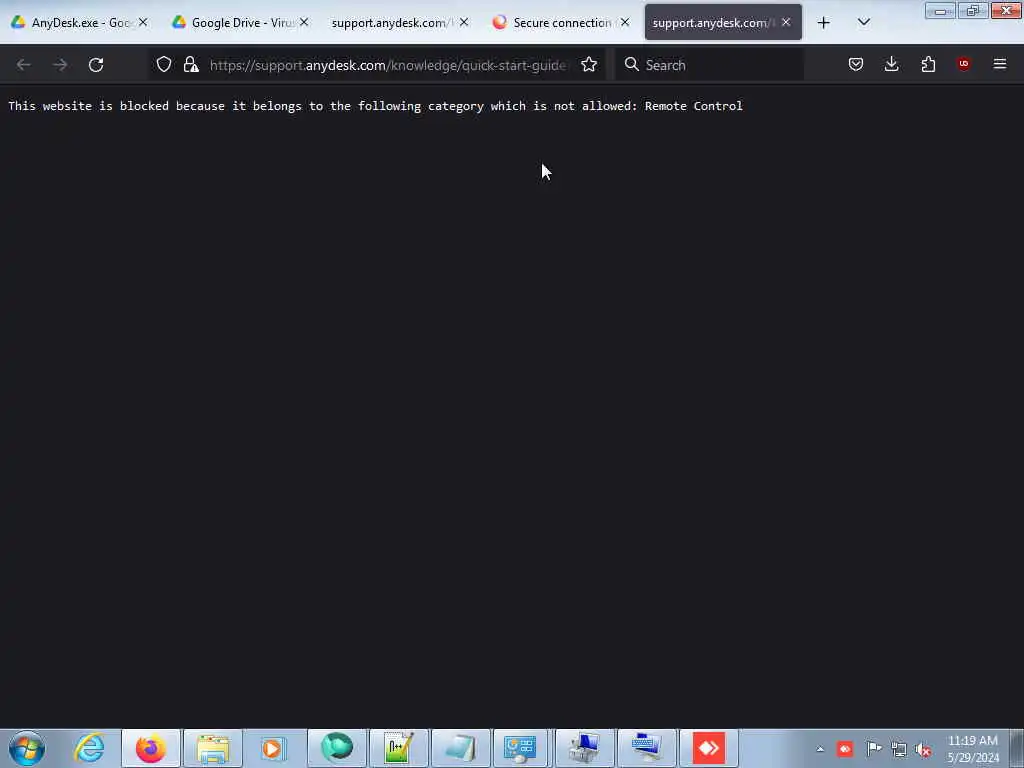Open the network computers taskbar icon
The width and height of the screenshot is (1024, 768).
(x=584, y=748)
